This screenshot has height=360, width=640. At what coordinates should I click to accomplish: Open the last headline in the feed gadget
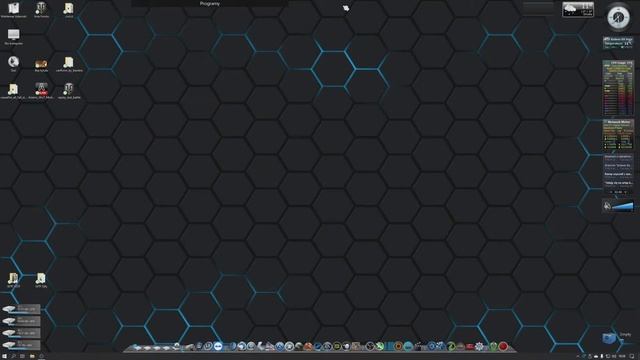tap(618, 183)
